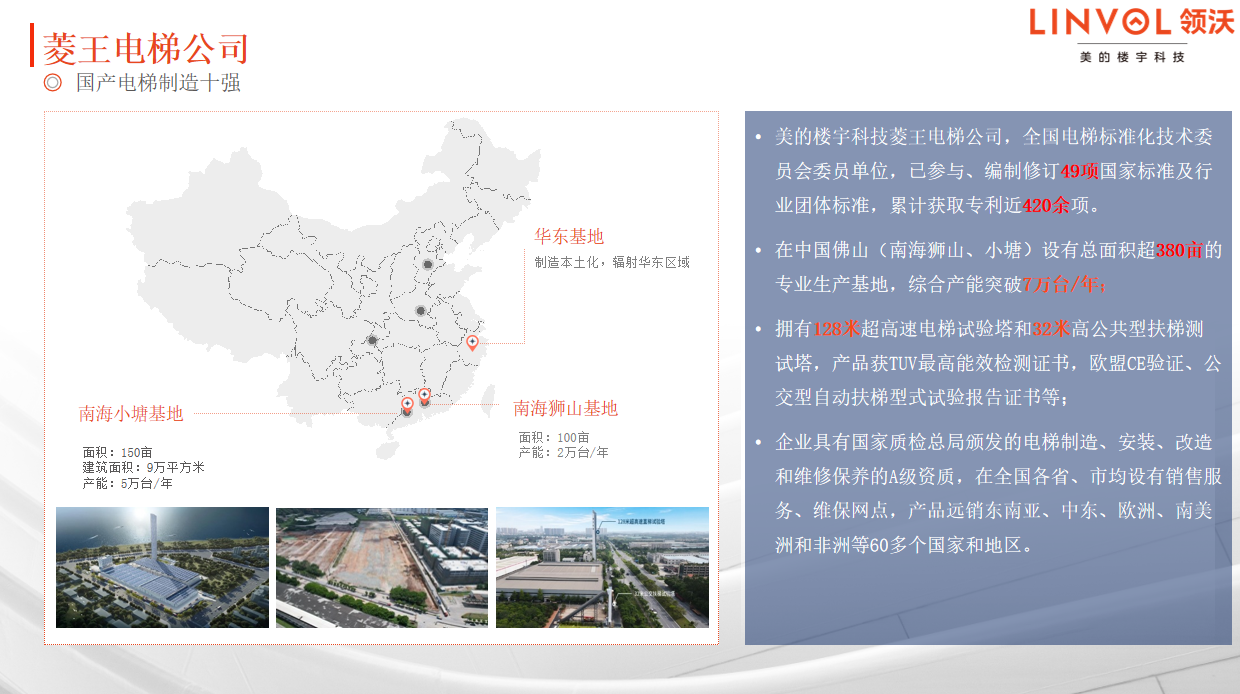Click the tagline 美的楼宇科技 under the logo

coord(1132,58)
